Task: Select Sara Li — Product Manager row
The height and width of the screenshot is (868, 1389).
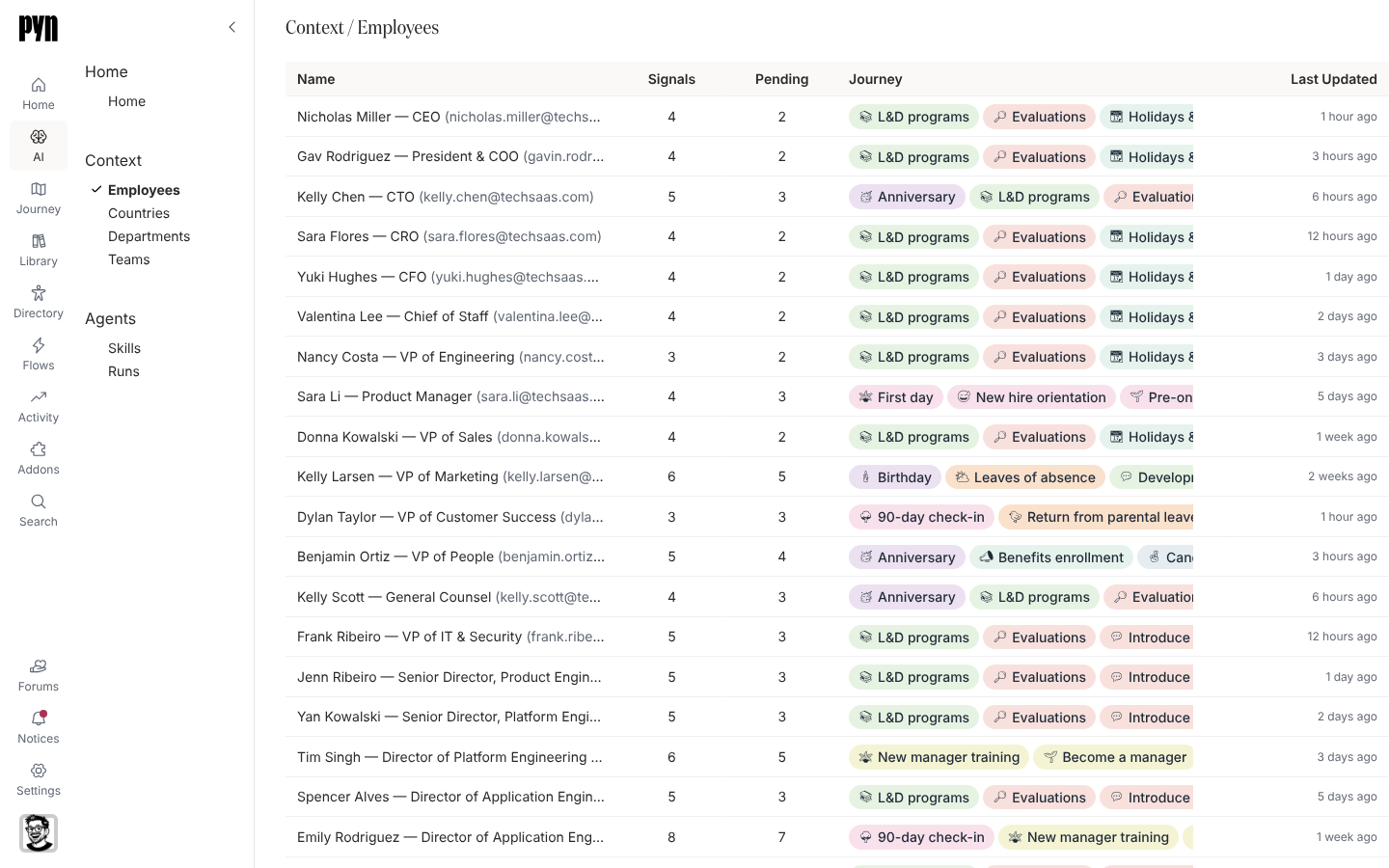Action: (x=837, y=396)
